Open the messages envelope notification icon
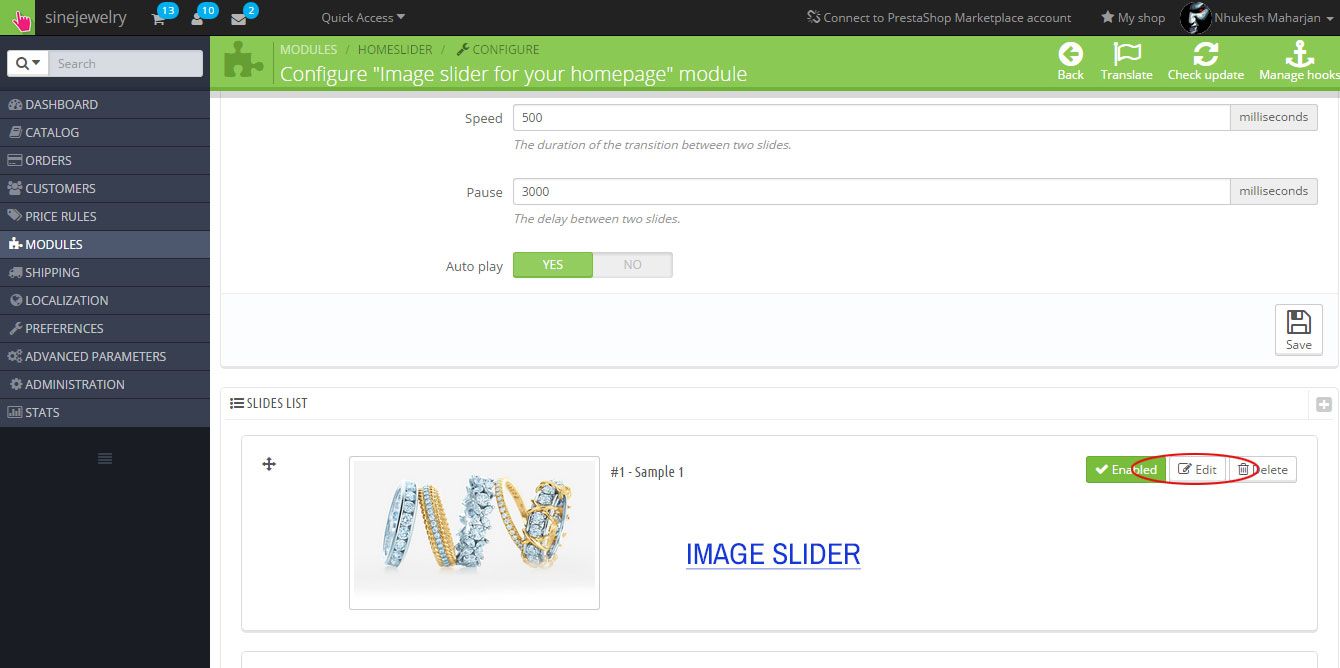This screenshot has width=1340, height=668. tap(238, 18)
